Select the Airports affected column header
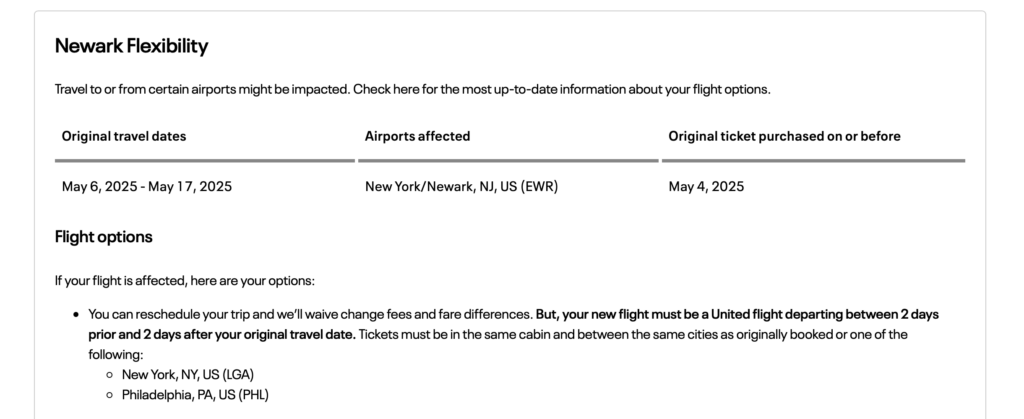Viewport: 1024px width, 419px height. [x=417, y=136]
